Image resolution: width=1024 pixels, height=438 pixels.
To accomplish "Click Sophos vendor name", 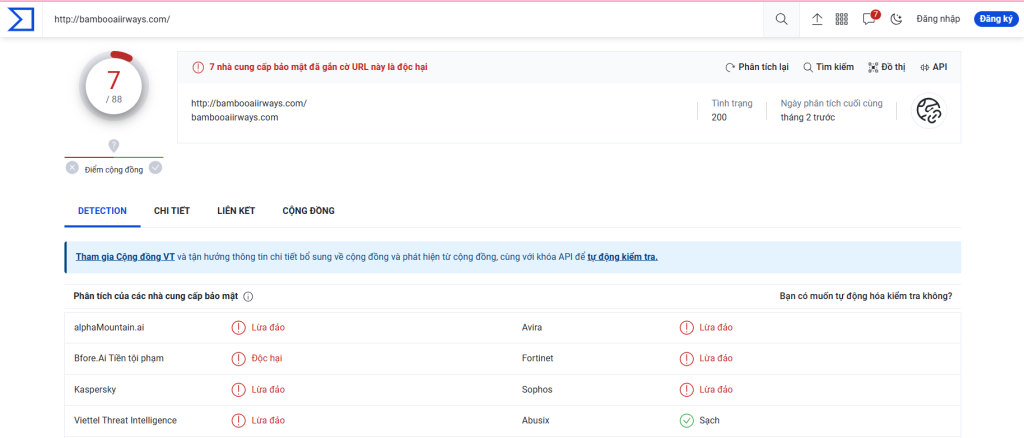I will 537,390.
